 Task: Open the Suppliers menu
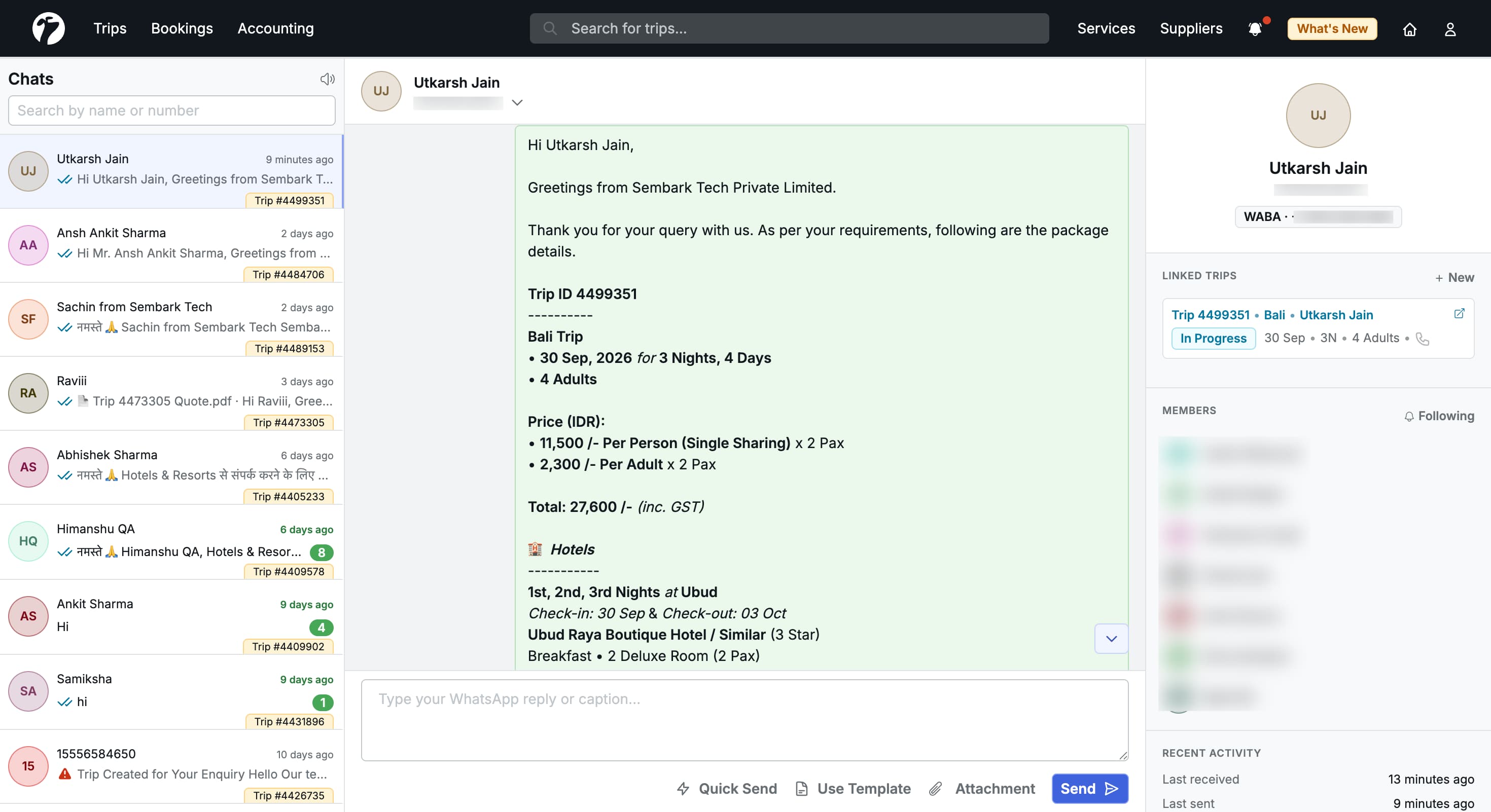pyautogui.click(x=1191, y=28)
